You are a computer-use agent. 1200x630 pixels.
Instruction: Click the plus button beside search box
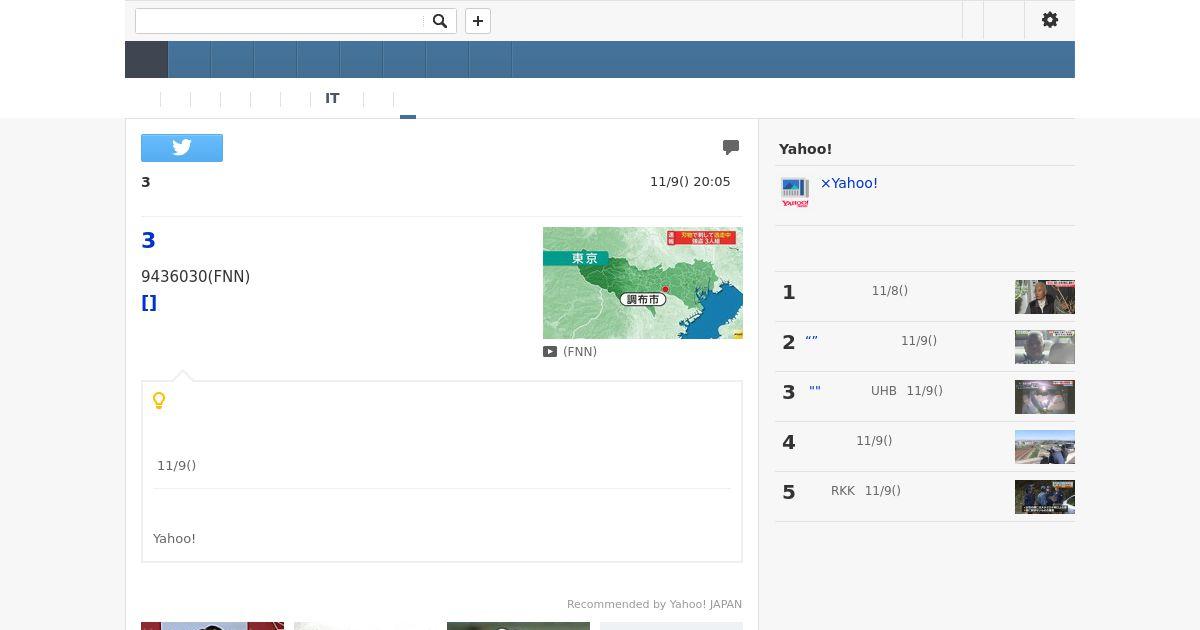click(x=478, y=21)
